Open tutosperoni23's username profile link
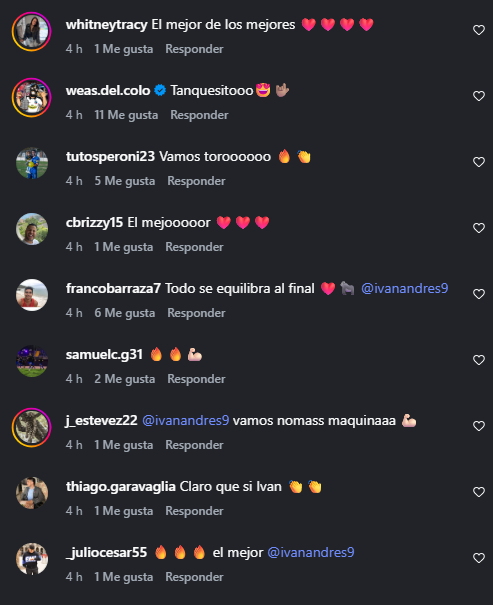The image size is (493, 605). pyautogui.click(x=110, y=157)
